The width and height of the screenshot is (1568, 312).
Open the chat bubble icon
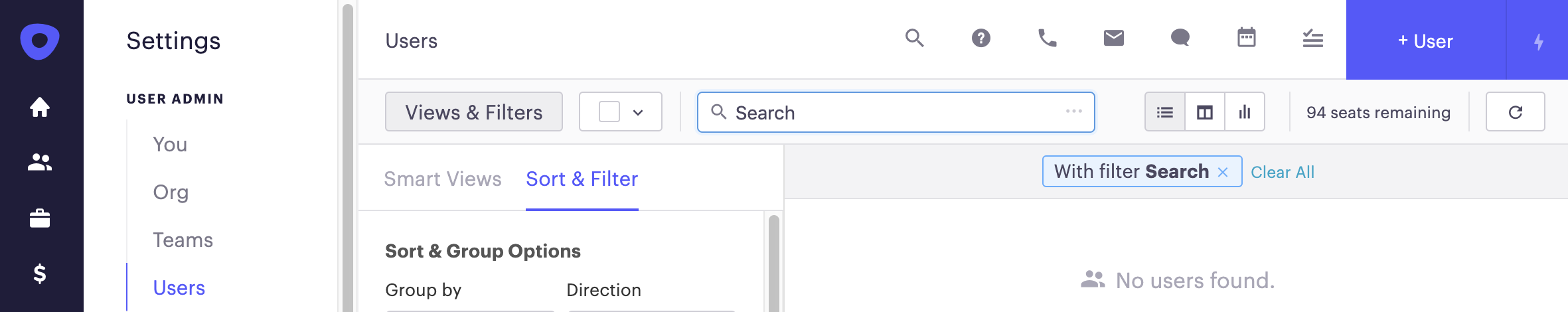(1180, 39)
